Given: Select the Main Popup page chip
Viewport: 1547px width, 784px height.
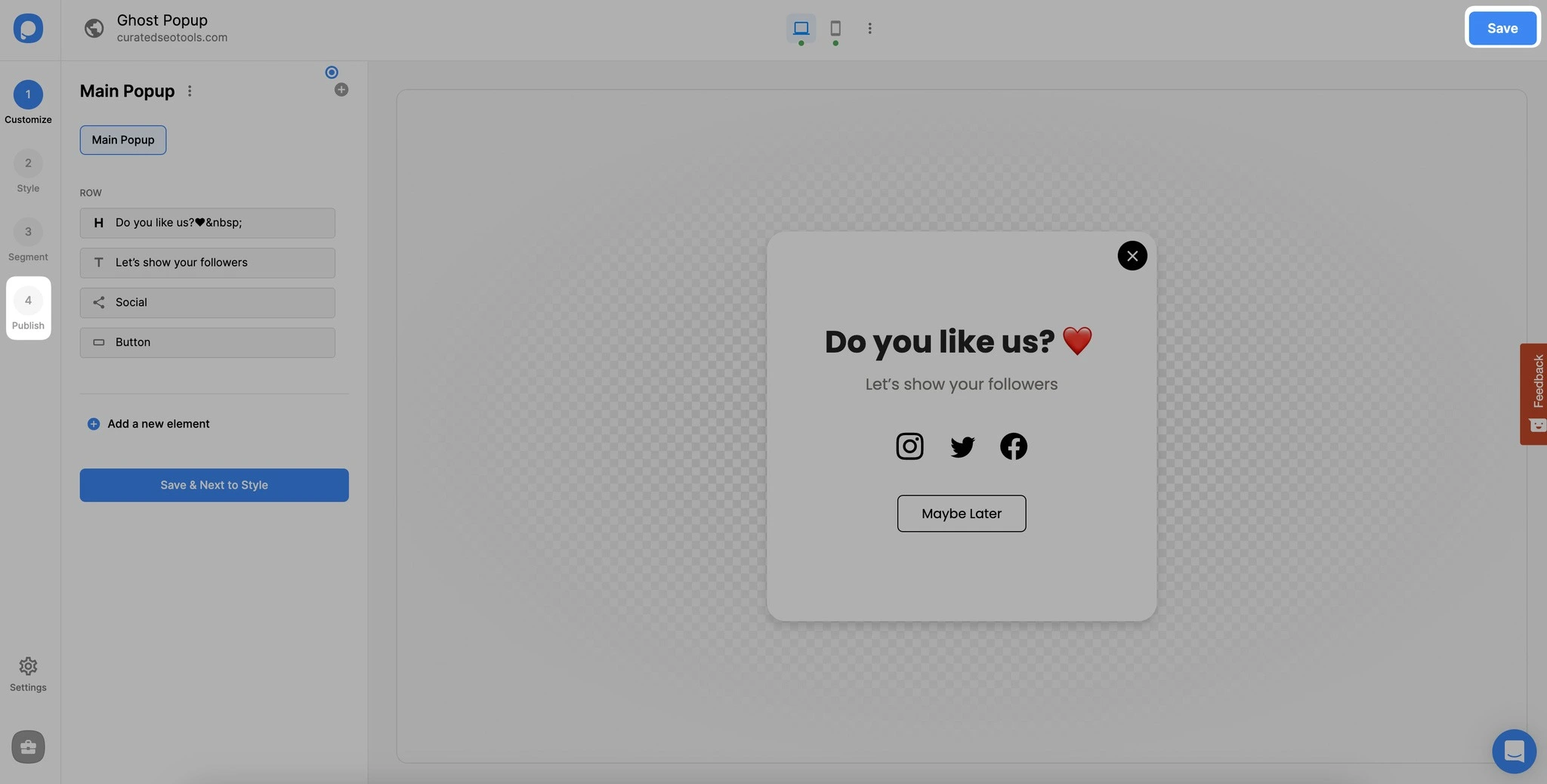Looking at the screenshot, I should [x=123, y=140].
